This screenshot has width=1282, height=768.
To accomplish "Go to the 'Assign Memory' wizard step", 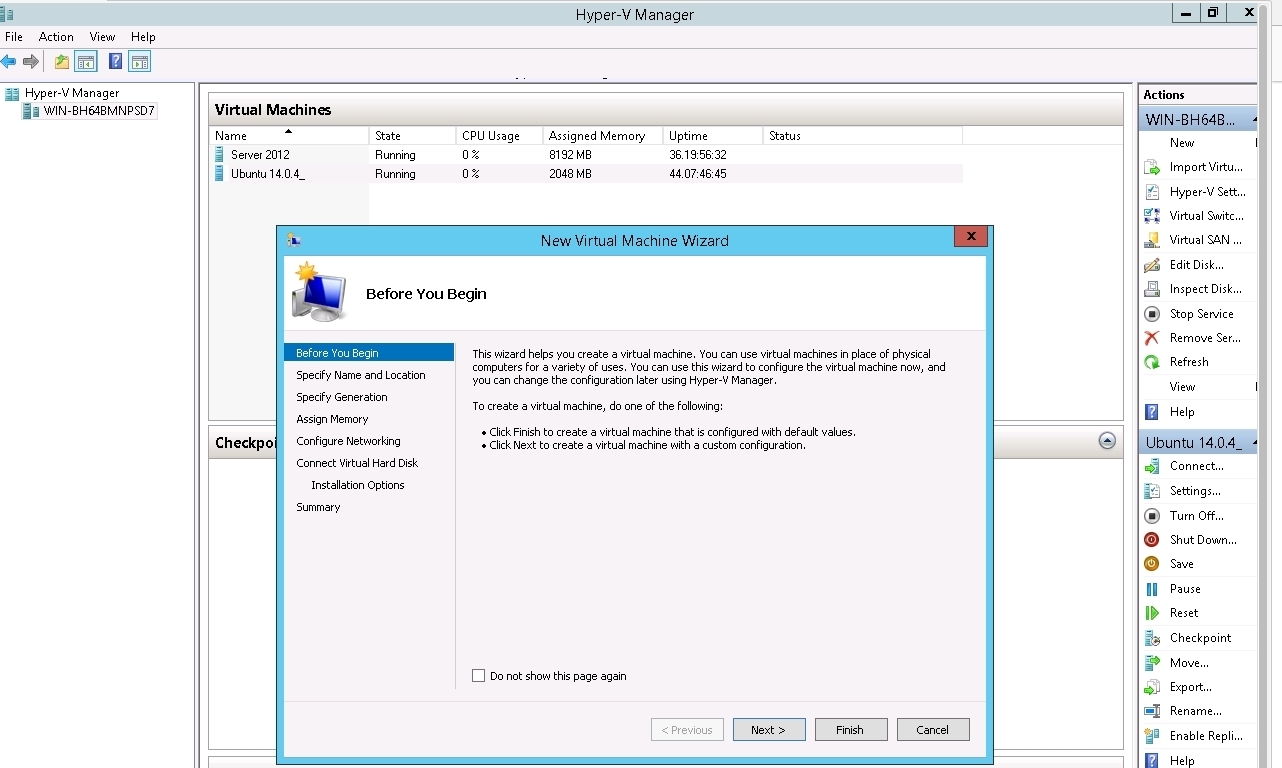I will tap(332, 419).
